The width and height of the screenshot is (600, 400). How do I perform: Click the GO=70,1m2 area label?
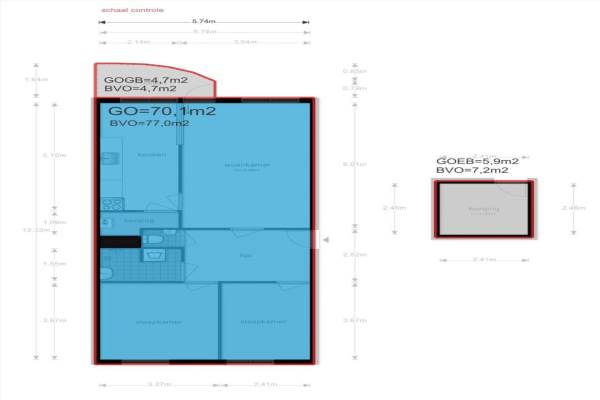coord(160,111)
